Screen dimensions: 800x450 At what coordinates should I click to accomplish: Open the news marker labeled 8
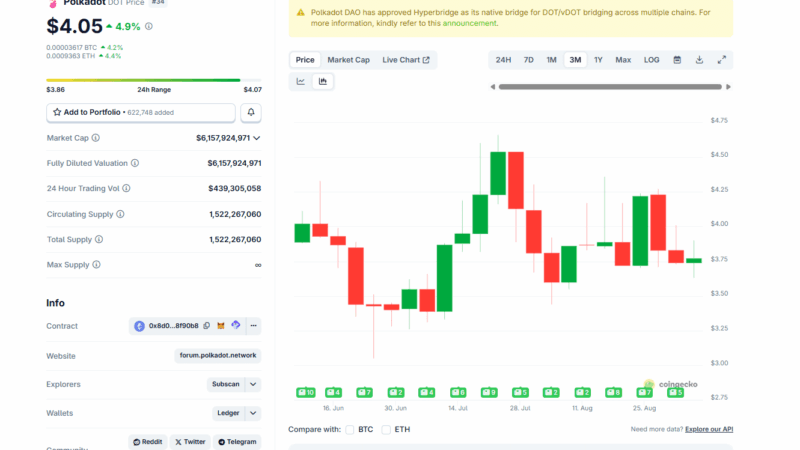(613, 392)
